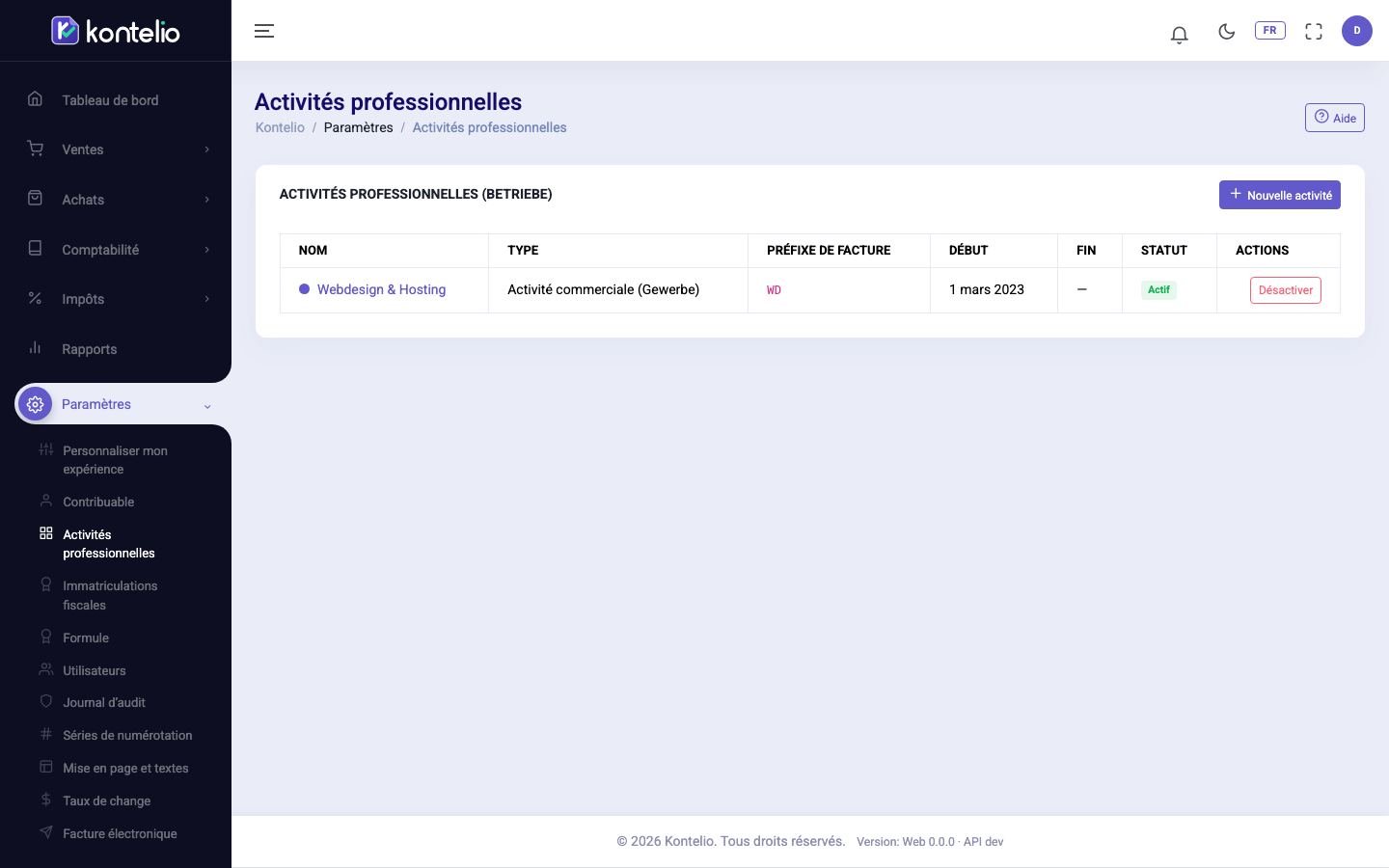The width and height of the screenshot is (1389, 868).
Task: Open the Webdesign & Hosting activity link
Action: coord(382,289)
